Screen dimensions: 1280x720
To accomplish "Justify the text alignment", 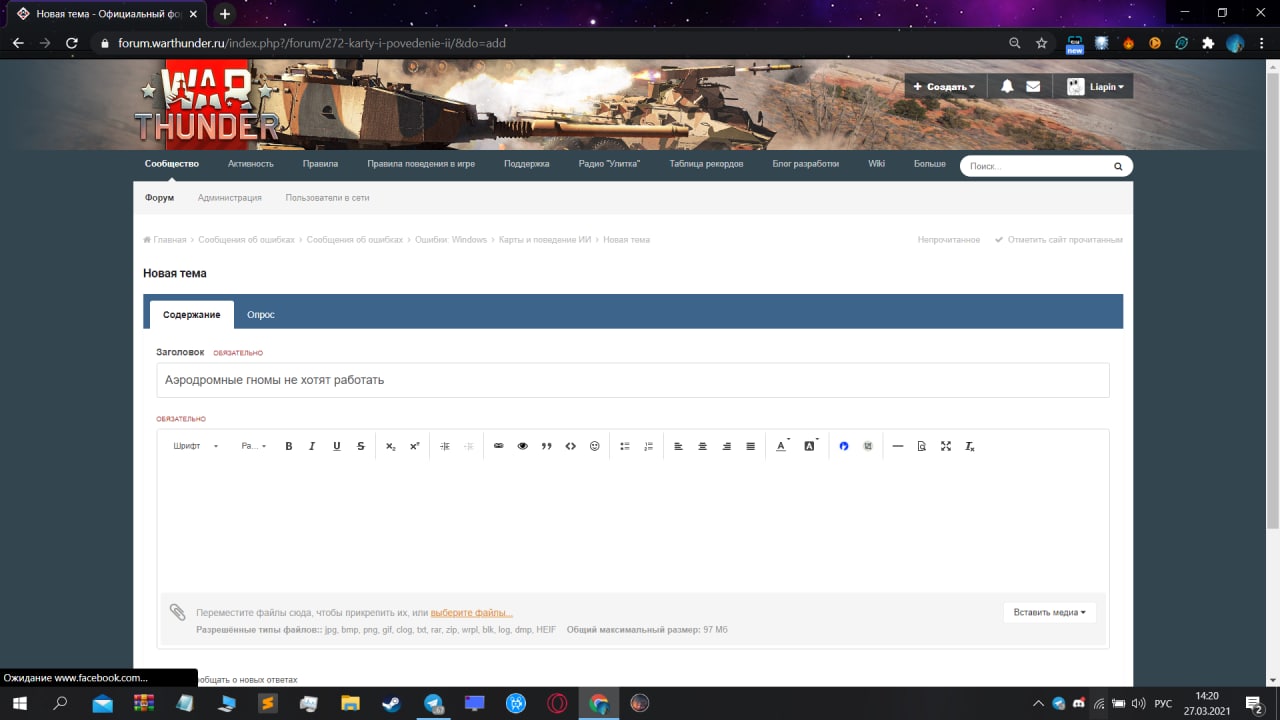I will [751, 446].
